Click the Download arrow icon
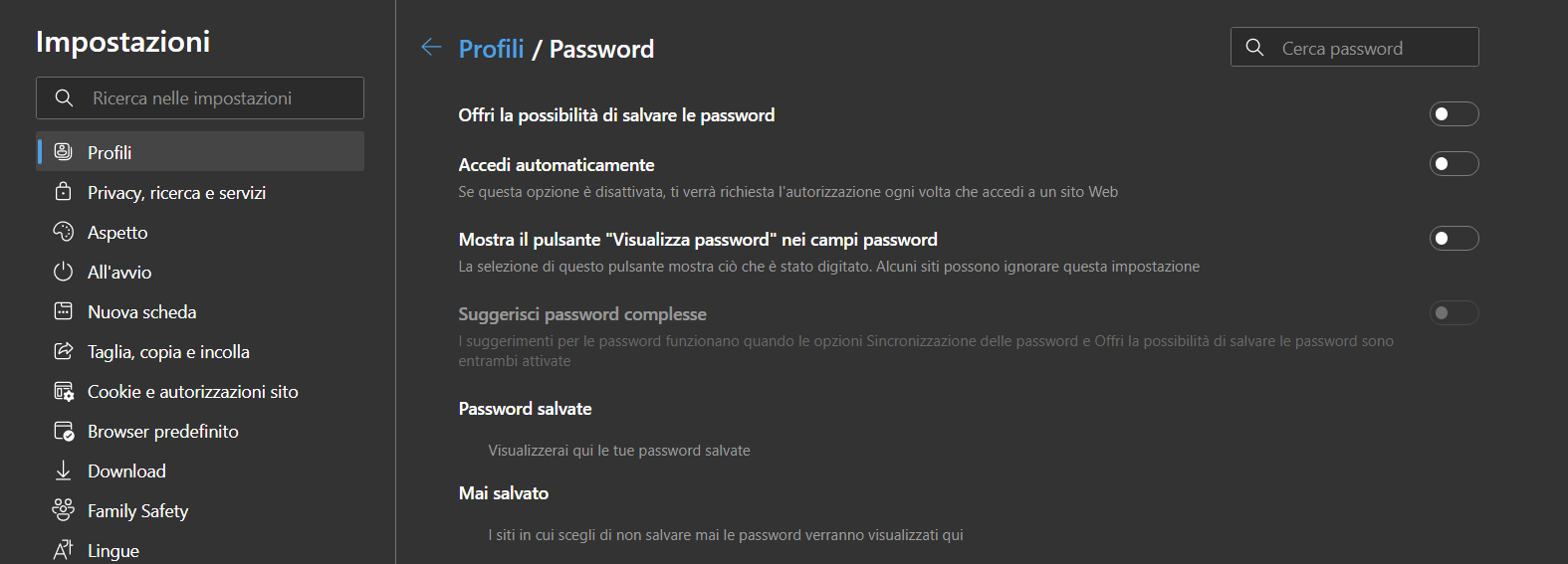The image size is (1568, 564). pos(64,470)
